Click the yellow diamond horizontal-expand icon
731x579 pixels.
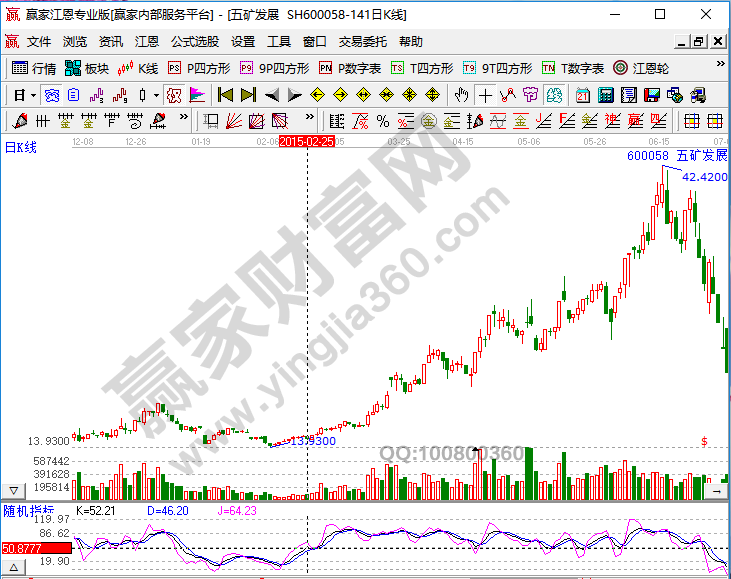pos(363,95)
